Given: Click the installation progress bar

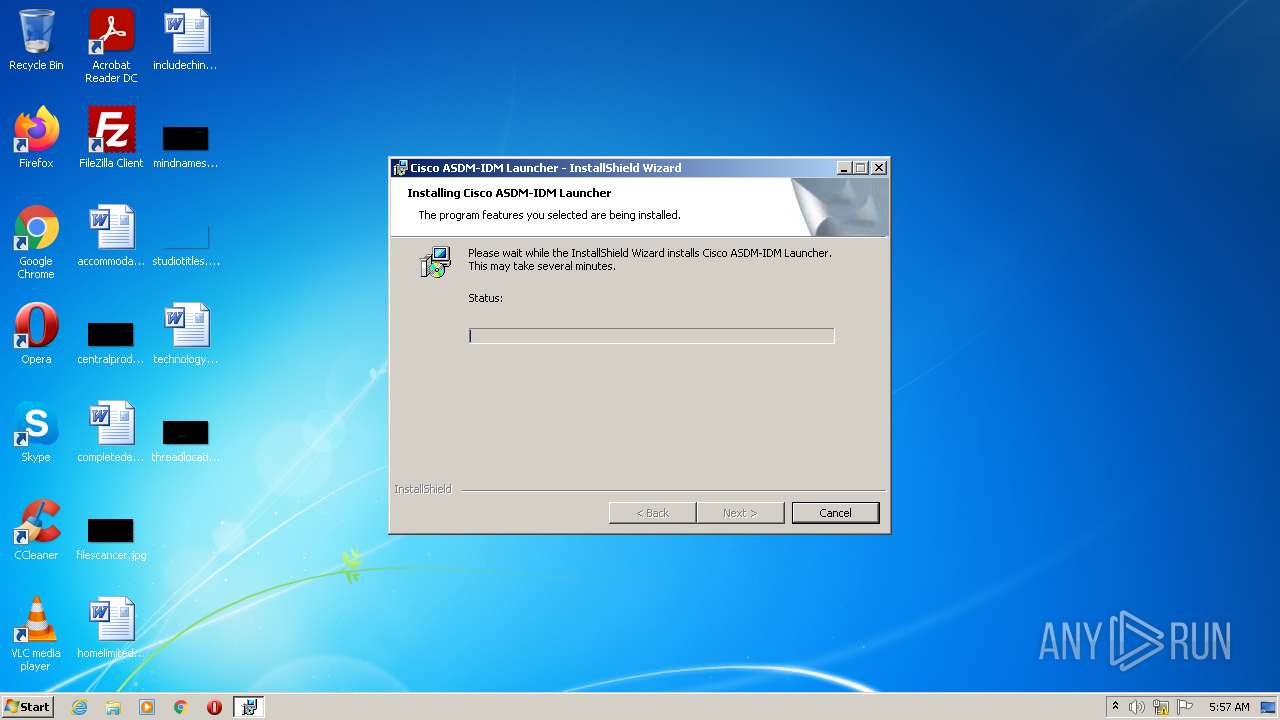Looking at the screenshot, I should tap(651, 336).
